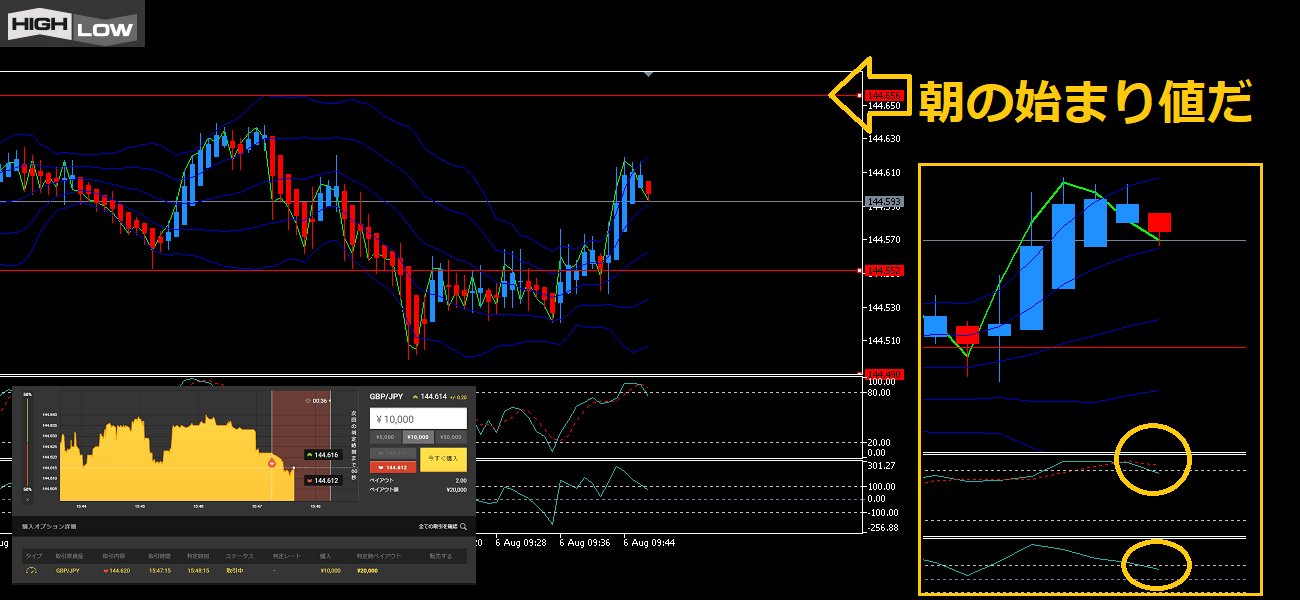
Task: Select the ¥5,000 preset amount
Action: pyautogui.click(x=384, y=437)
